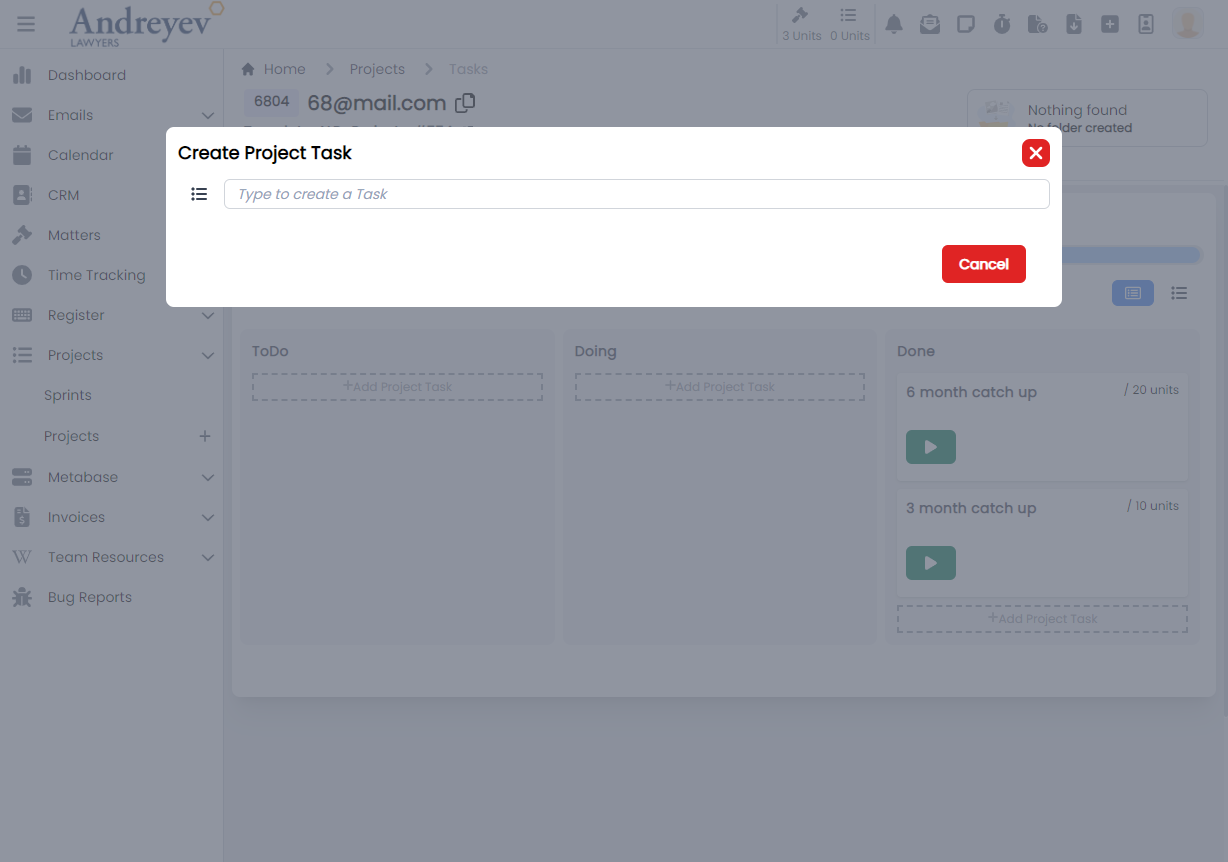Copy 68@mail.com using the copy icon
Viewport: 1228px width, 862px height.
[x=465, y=102]
